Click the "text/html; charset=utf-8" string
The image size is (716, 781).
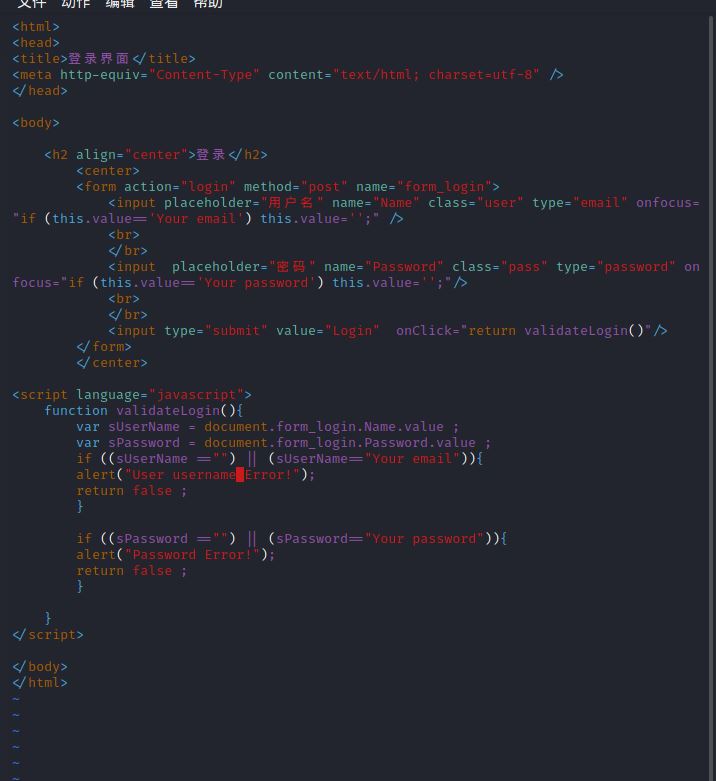point(436,75)
